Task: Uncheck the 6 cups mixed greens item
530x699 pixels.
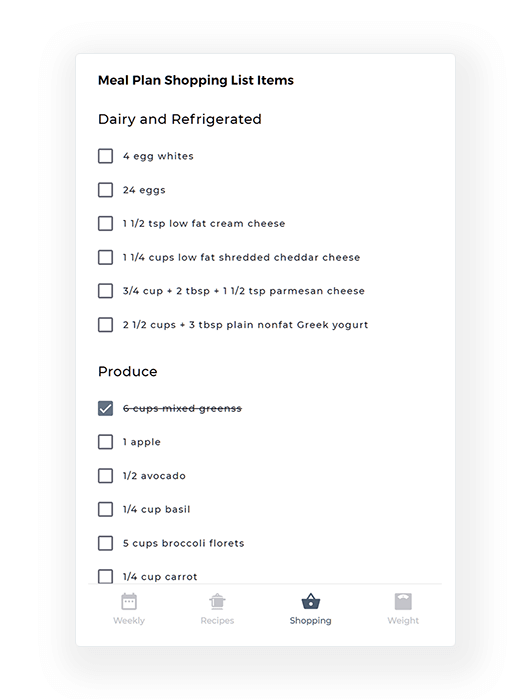Action: coord(105,408)
